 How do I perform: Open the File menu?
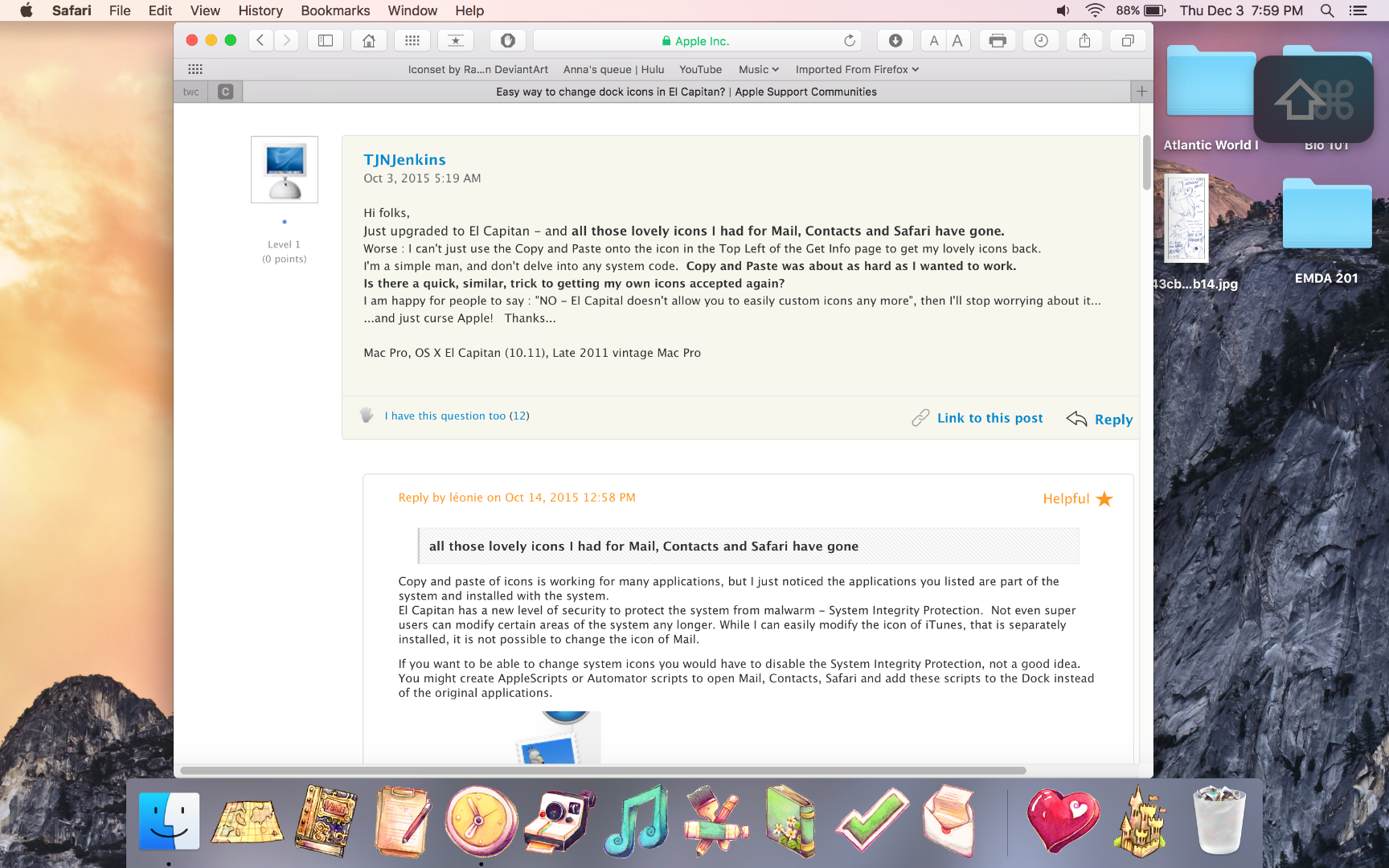[120, 10]
